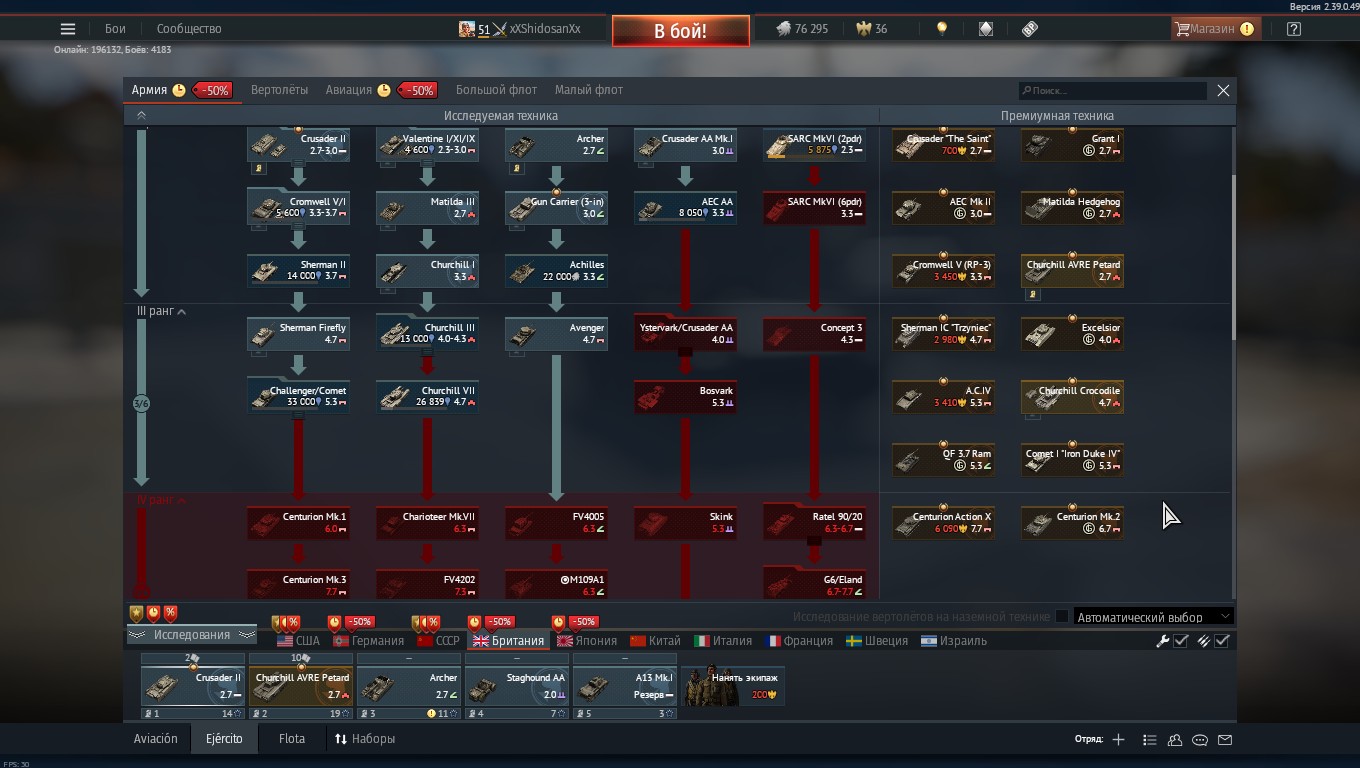The width and height of the screenshot is (1360, 768).
Task: Select the Италия nation
Action: 723,641
